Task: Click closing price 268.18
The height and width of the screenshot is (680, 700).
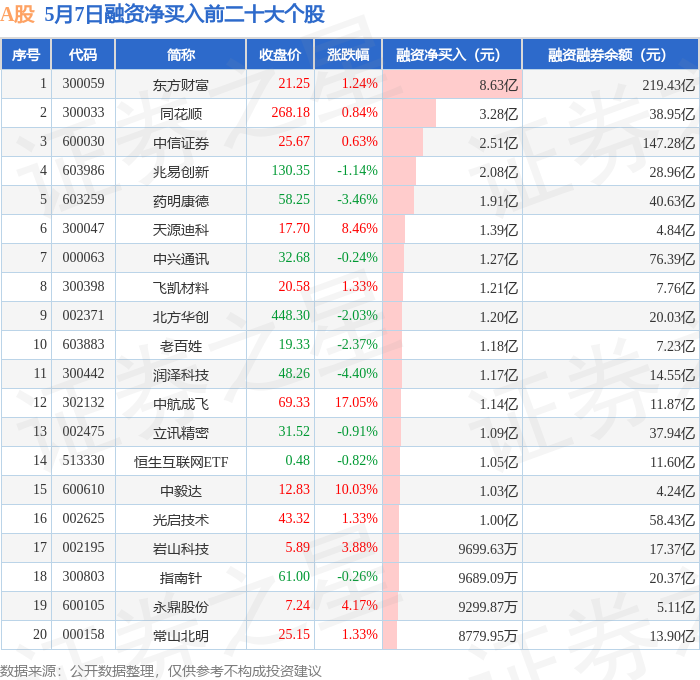Action: coord(291,112)
